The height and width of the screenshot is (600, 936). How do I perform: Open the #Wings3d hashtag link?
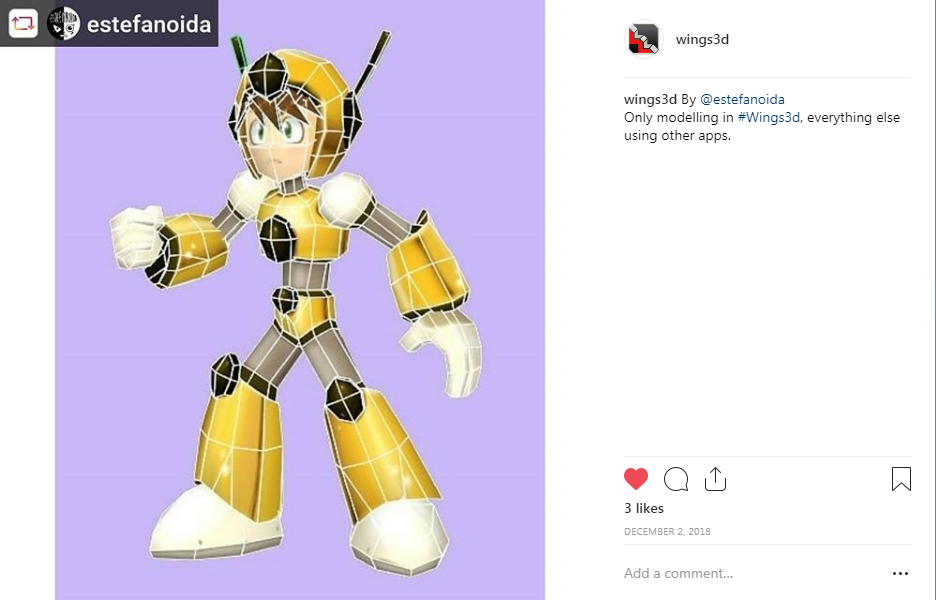769,117
